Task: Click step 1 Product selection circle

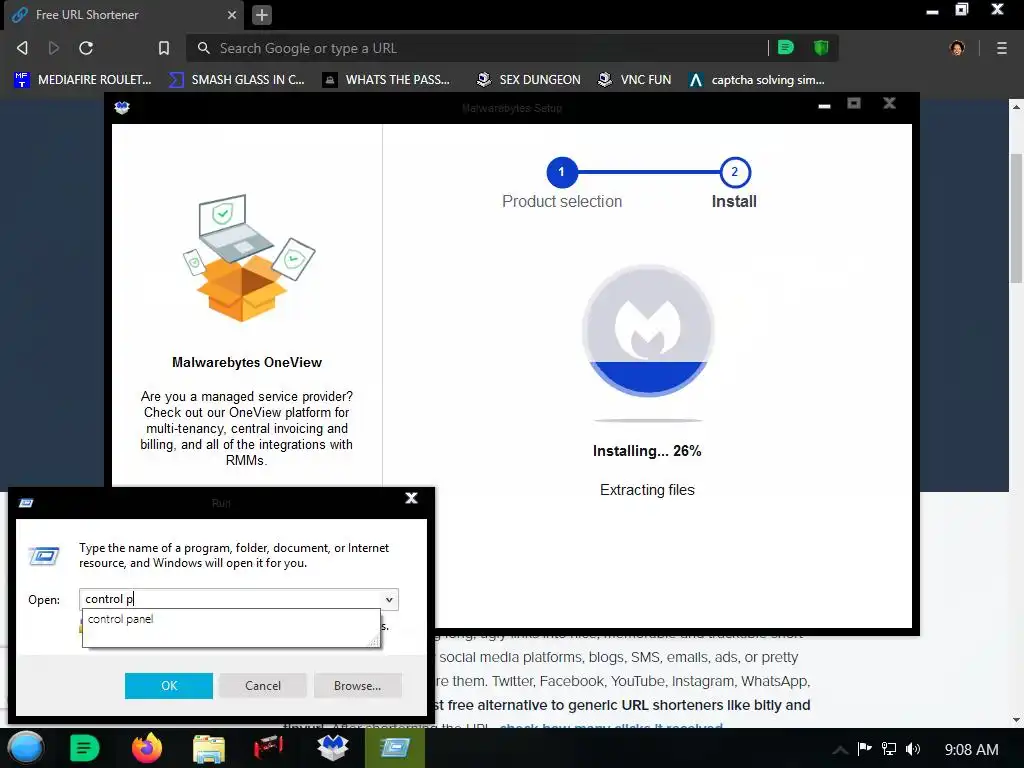Action: tap(561, 172)
